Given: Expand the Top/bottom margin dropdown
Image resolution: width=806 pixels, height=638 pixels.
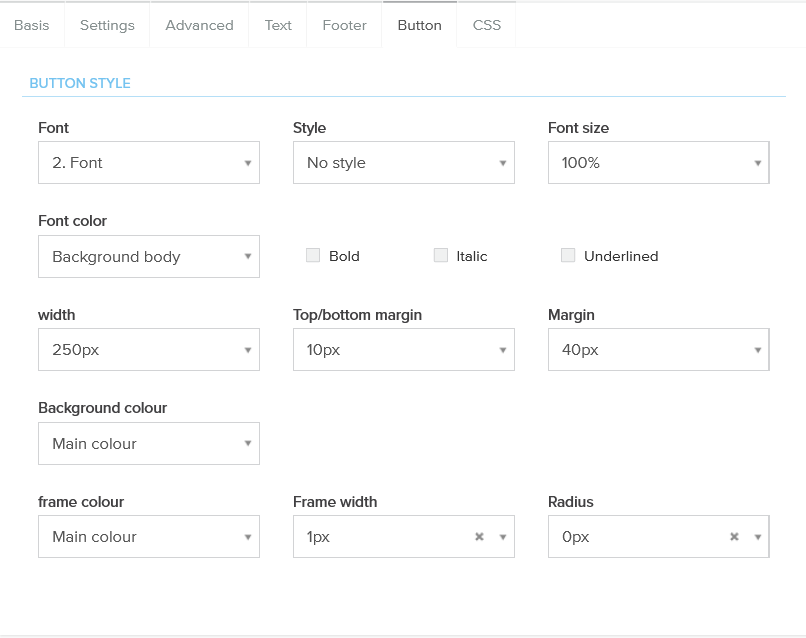Looking at the screenshot, I should [x=403, y=350].
